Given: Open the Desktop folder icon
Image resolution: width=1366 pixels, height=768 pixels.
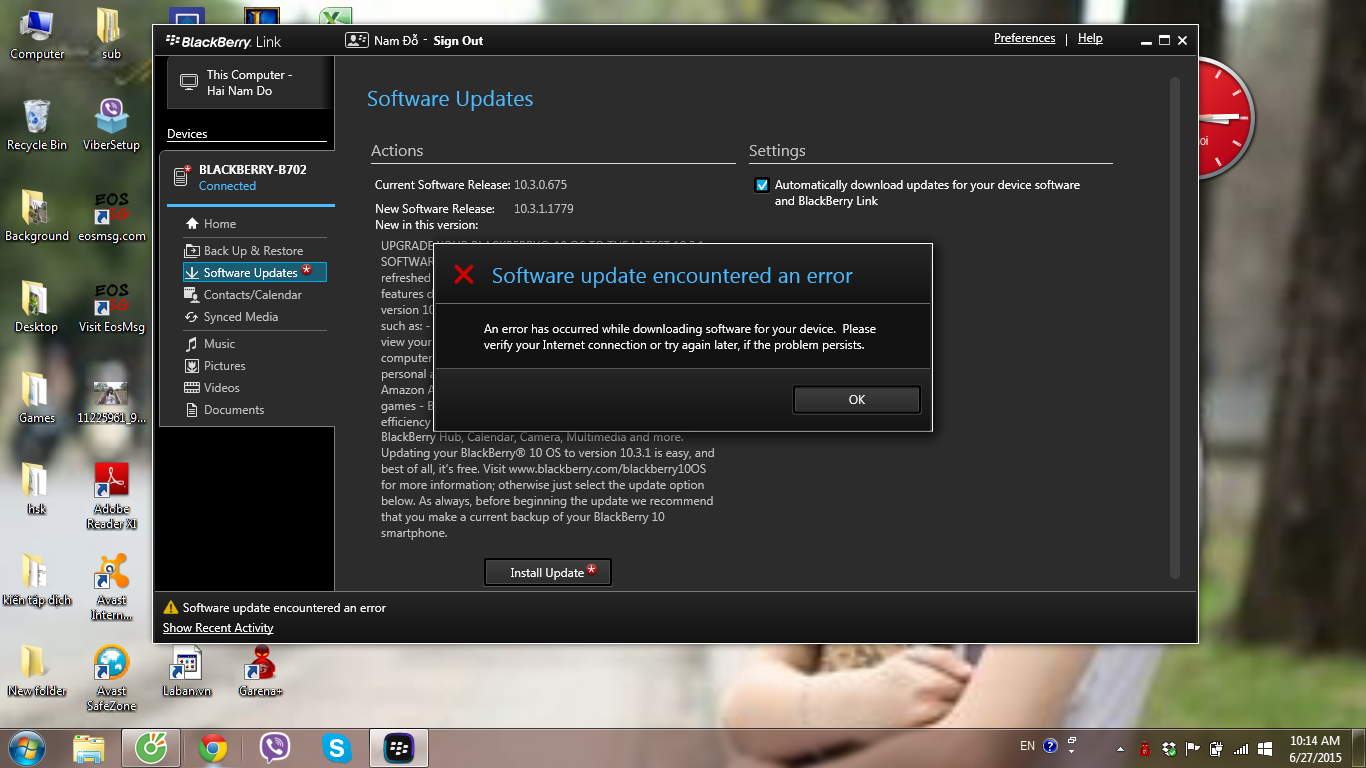Looking at the screenshot, I should pos(37,307).
